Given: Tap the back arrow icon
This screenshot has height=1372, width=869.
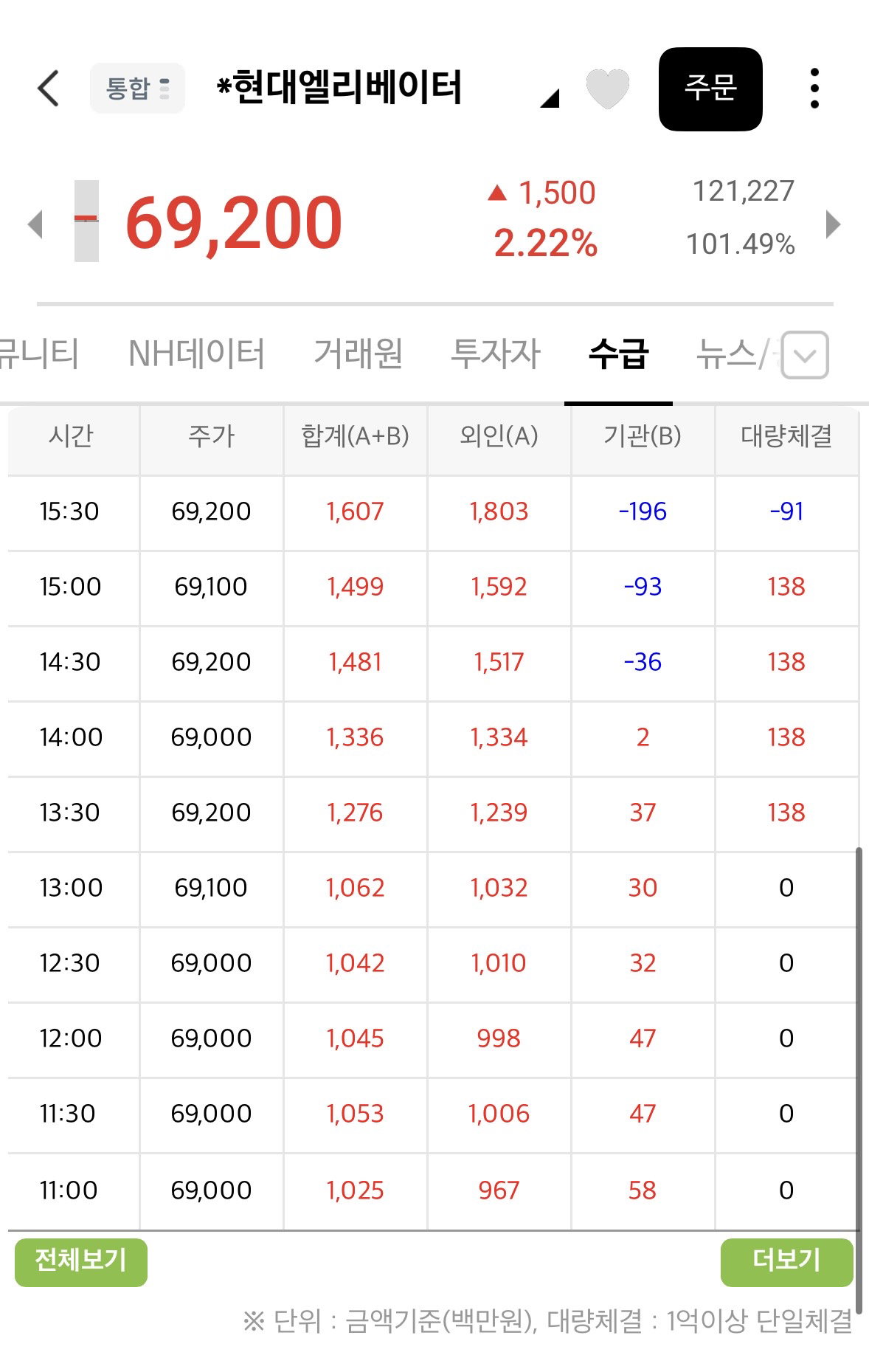Looking at the screenshot, I should pos(48,89).
